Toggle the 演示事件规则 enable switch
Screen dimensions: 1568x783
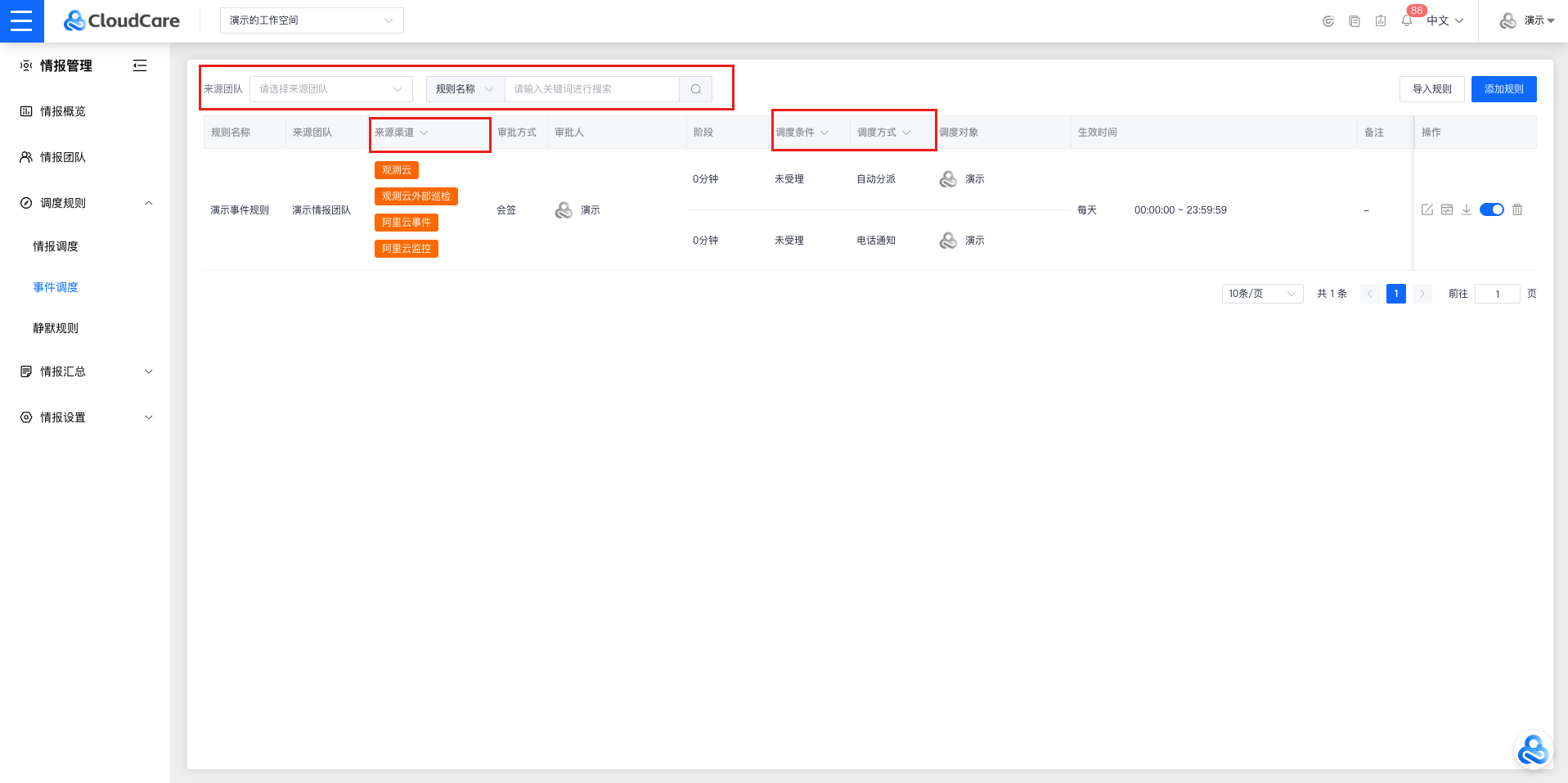(x=1492, y=209)
